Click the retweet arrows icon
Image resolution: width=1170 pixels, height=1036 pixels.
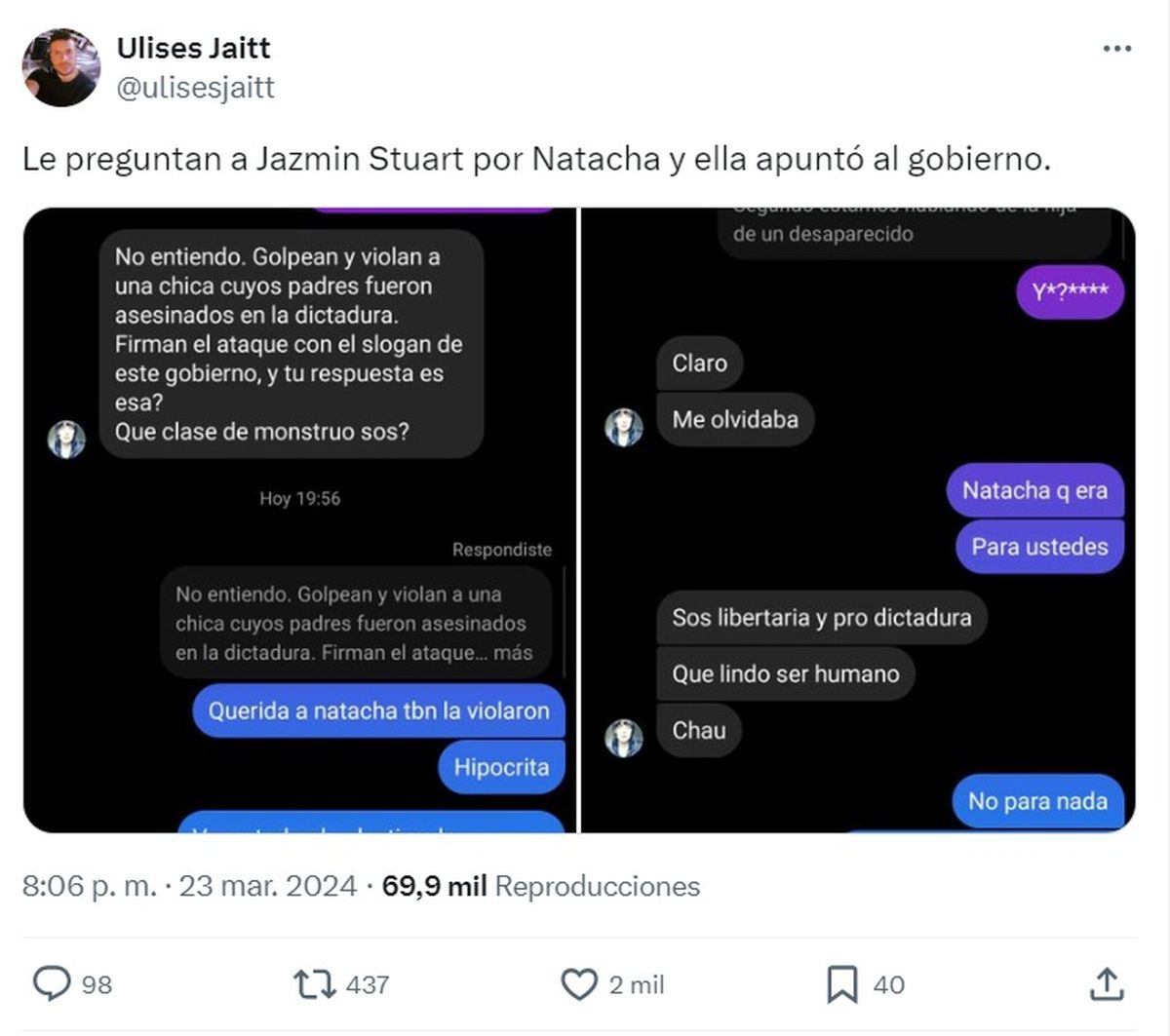(314, 984)
